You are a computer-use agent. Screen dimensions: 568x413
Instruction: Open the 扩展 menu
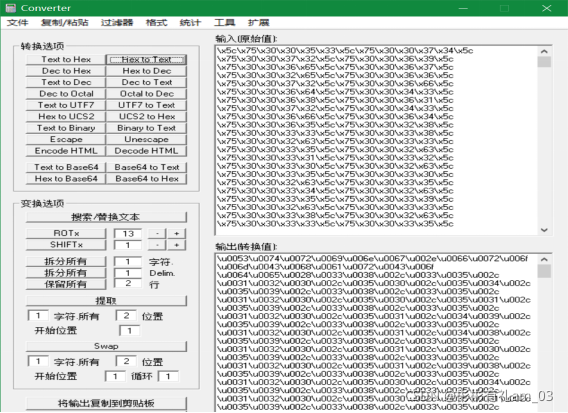(258, 22)
